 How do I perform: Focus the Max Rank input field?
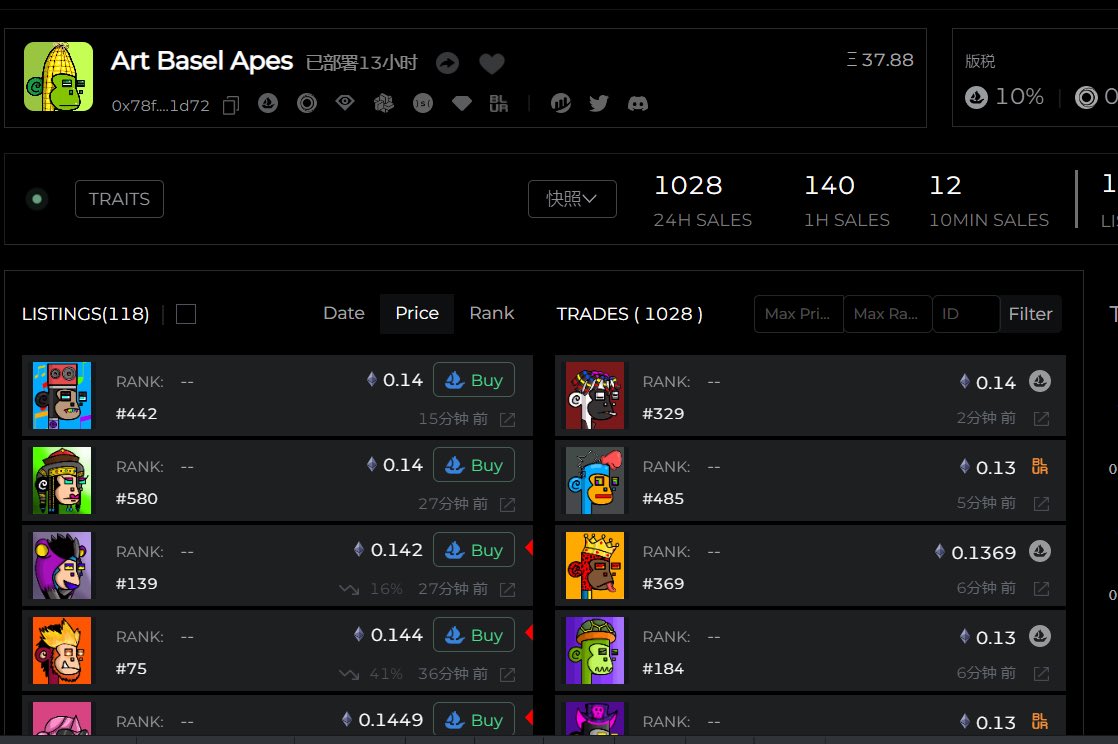click(888, 314)
